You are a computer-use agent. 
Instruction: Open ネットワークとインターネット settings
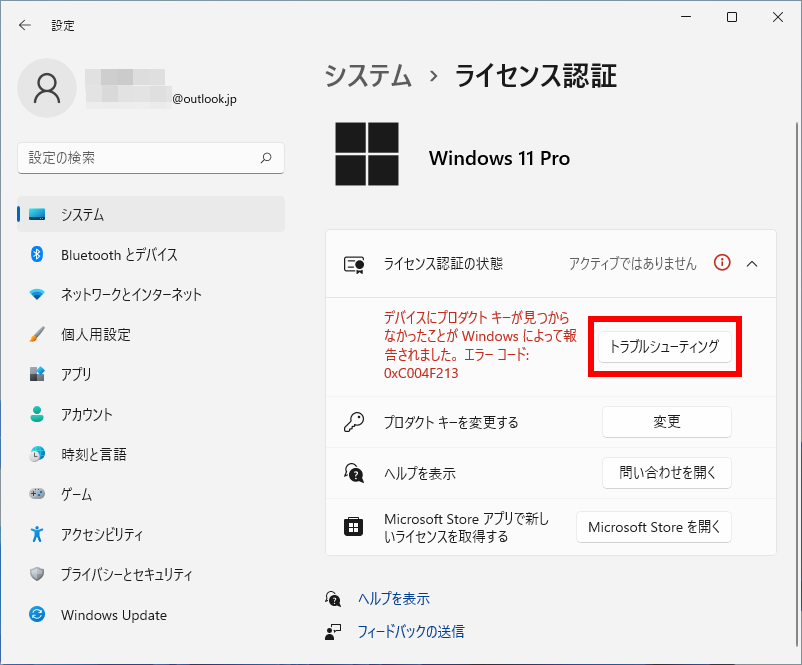click(151, 294)
